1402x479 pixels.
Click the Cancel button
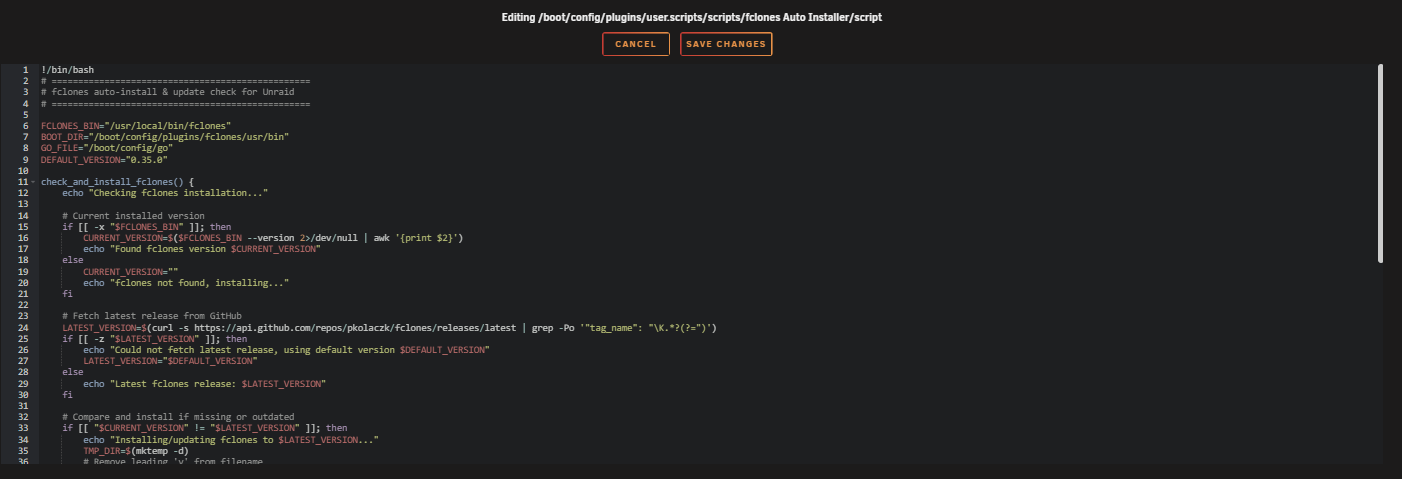[635, 44]
